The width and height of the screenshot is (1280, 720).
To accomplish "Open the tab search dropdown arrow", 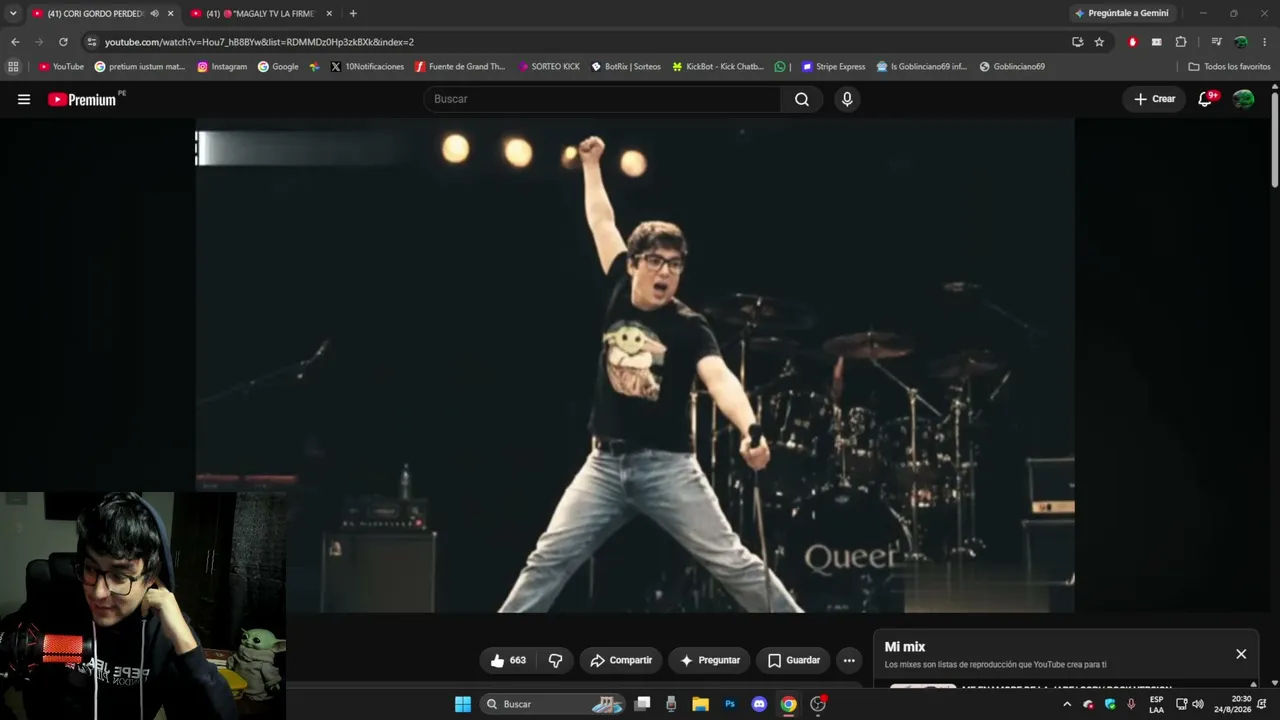I will click(x=13, y=13).
